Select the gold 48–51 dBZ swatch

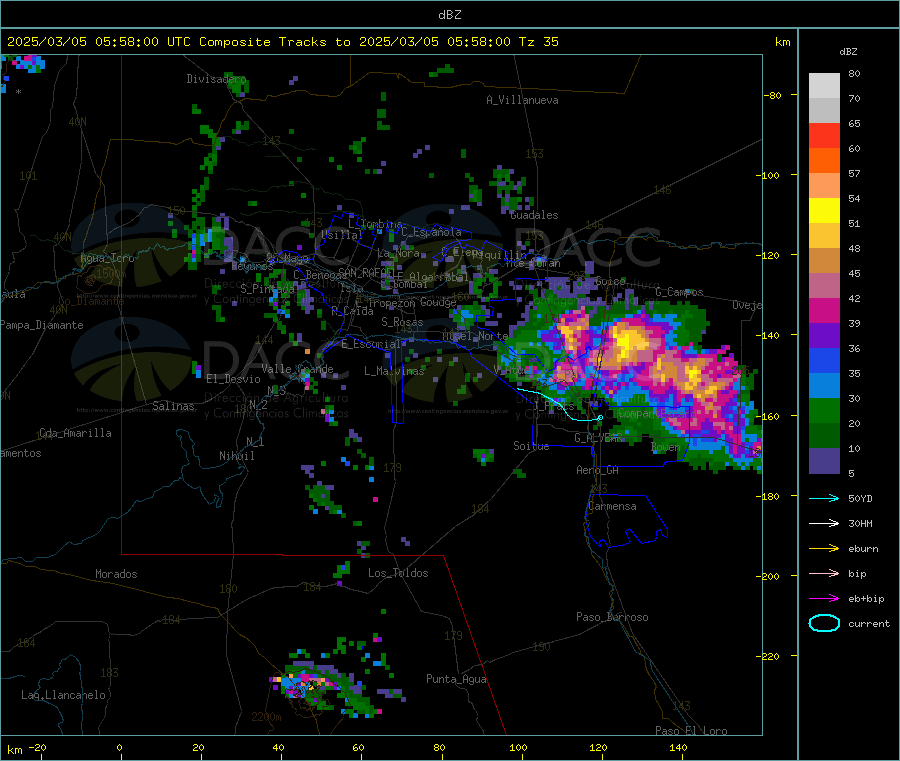824,236
